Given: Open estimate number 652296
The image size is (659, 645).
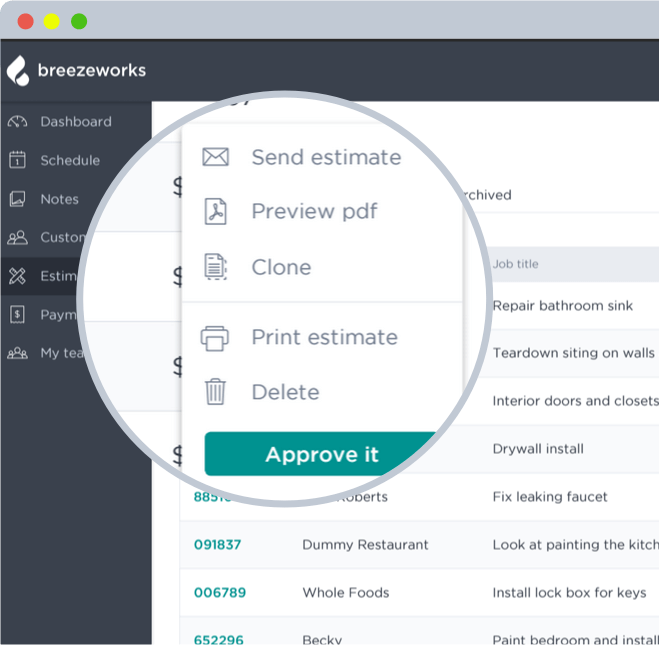Looking at the screenshot, I should click(219, 640).
